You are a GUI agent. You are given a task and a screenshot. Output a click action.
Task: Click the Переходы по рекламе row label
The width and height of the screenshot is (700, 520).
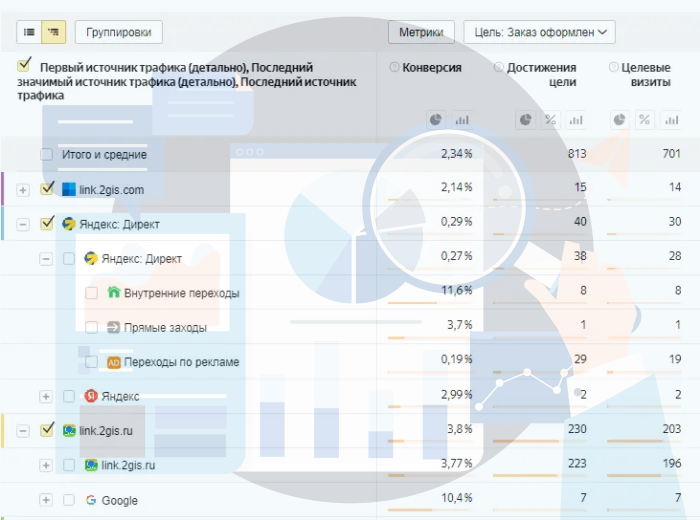point(181,362)
